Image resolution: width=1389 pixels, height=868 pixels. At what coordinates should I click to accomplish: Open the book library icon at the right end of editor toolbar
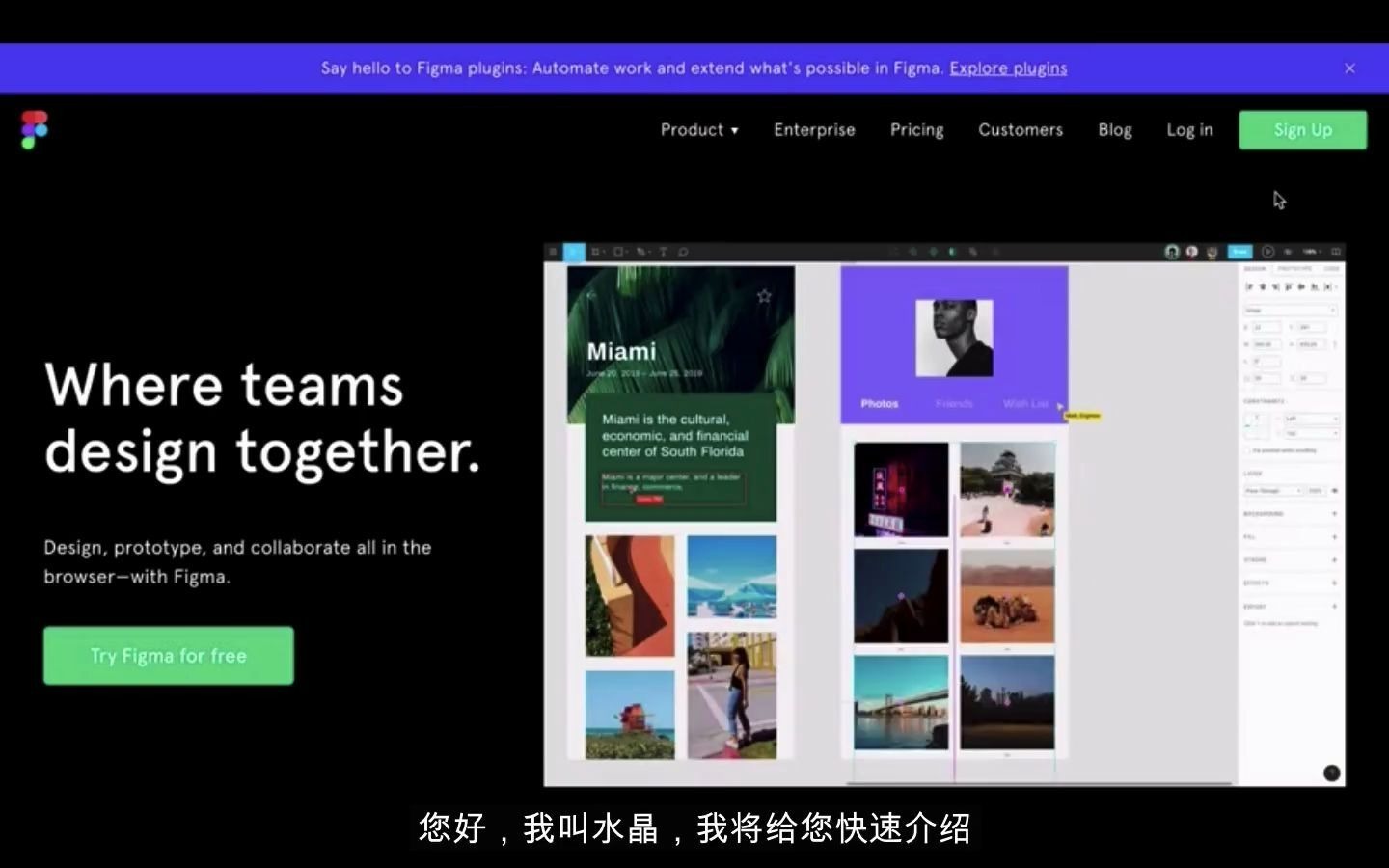(1336, 252)
